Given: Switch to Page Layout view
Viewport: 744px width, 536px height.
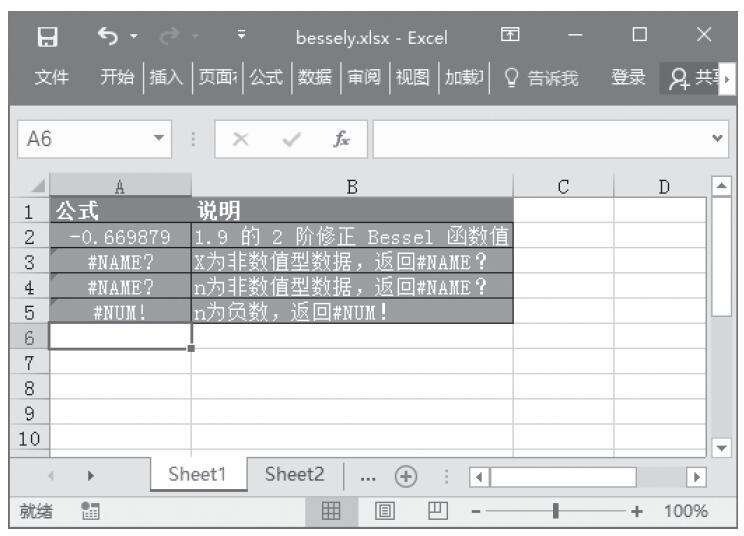Looking at the screenshot, I should pyautogui.click(x=385, y=511).
